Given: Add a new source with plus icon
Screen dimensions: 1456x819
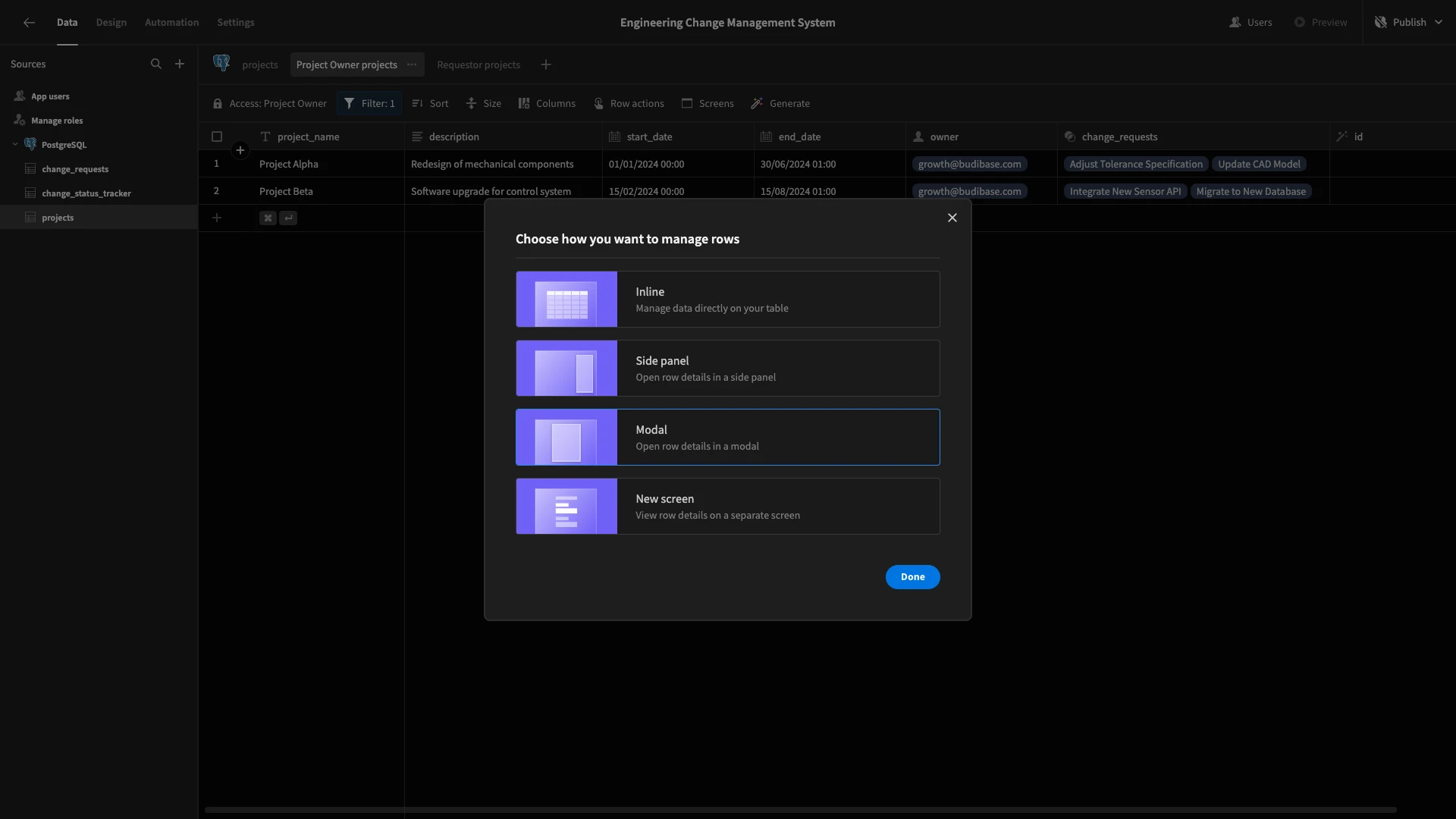Looking at the screenshot, I should click(x=180, y=64).
